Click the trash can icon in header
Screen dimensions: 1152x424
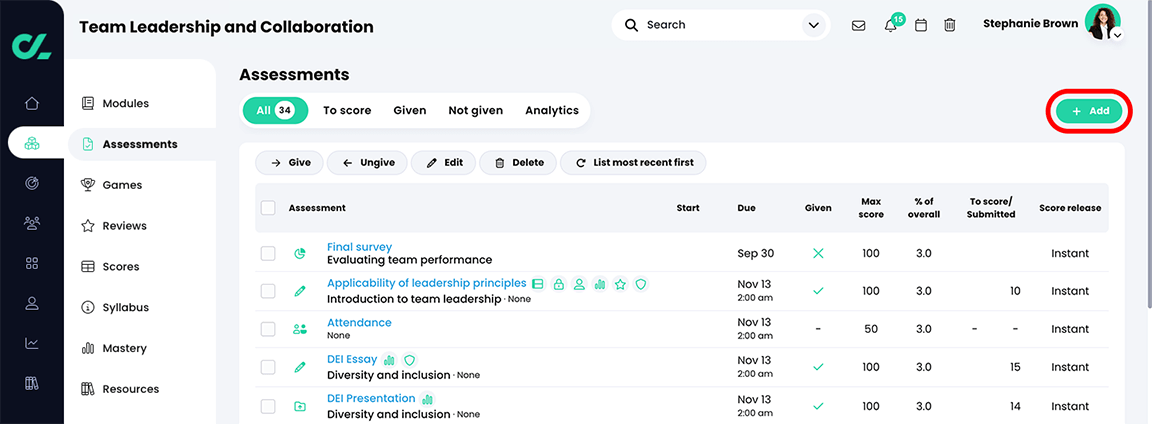950,26
